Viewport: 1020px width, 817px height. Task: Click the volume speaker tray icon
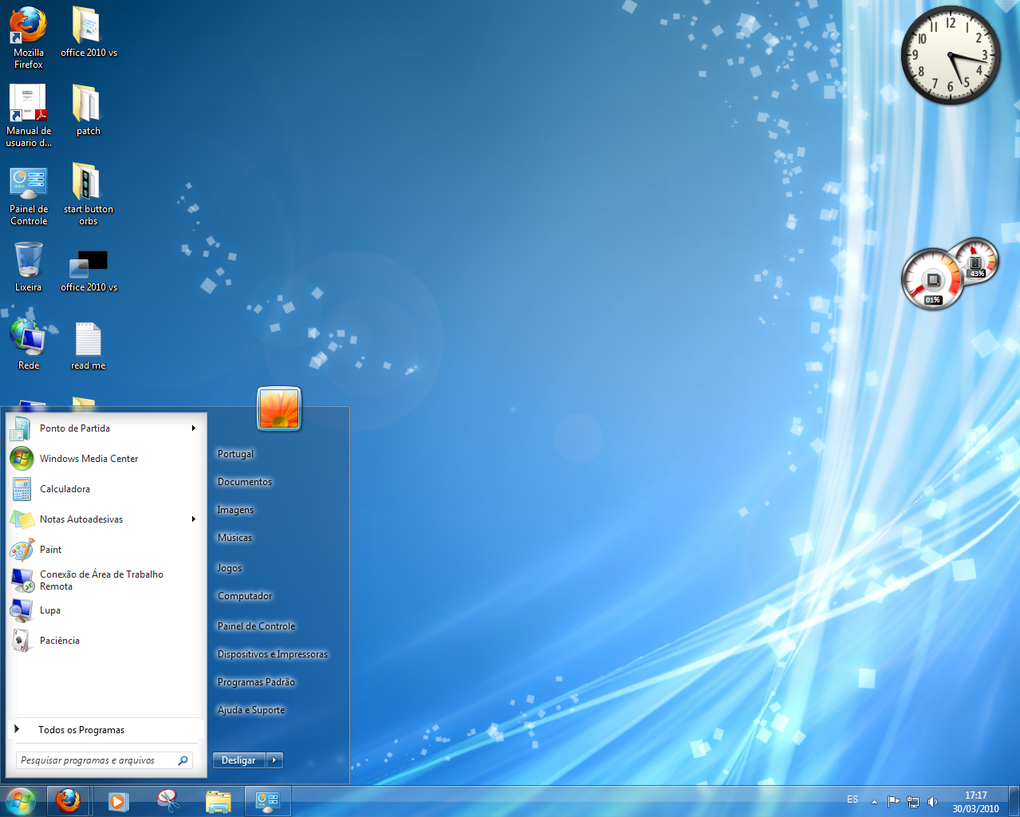(x=932, y=801)
